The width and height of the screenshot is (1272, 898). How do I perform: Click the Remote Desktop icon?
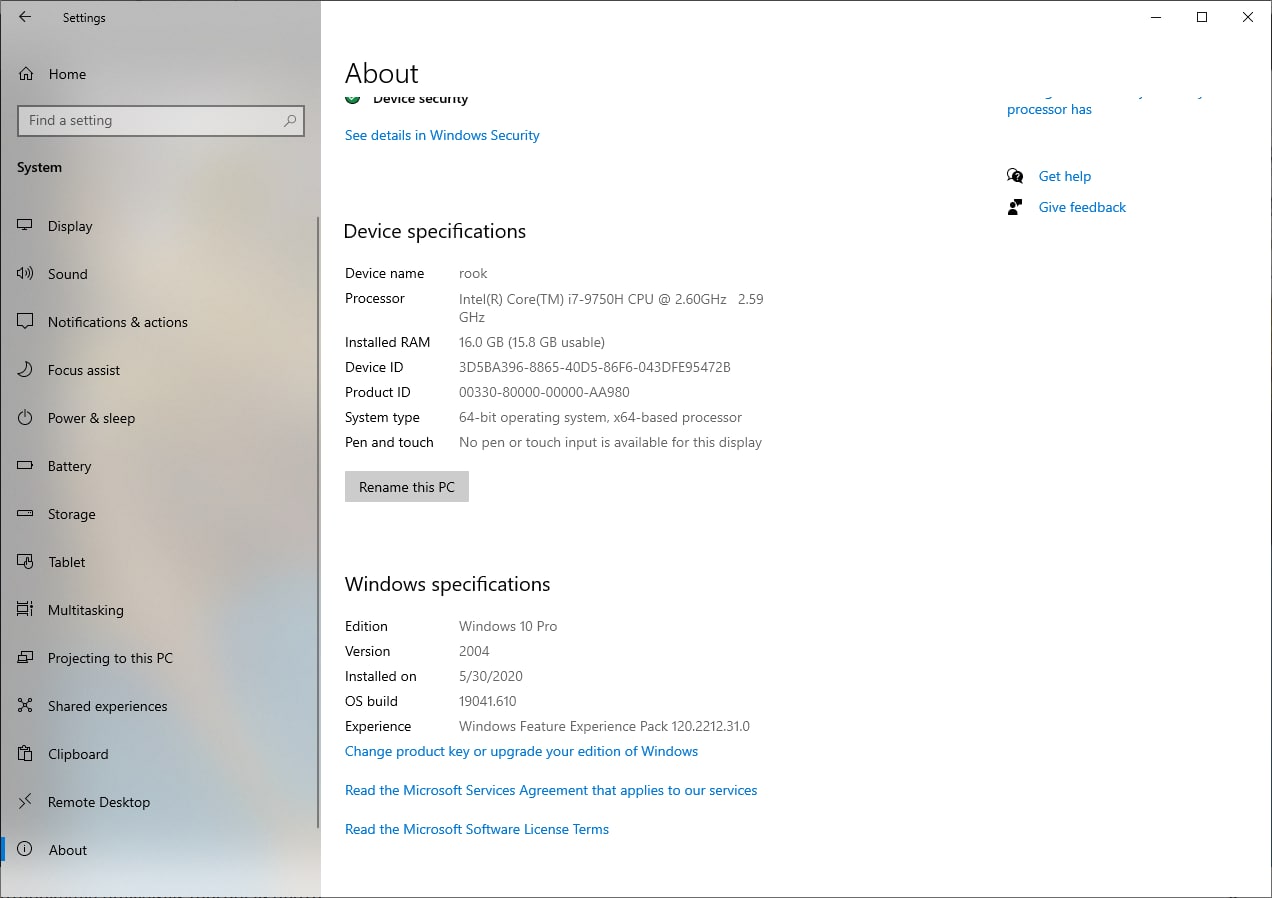(26, 802)
